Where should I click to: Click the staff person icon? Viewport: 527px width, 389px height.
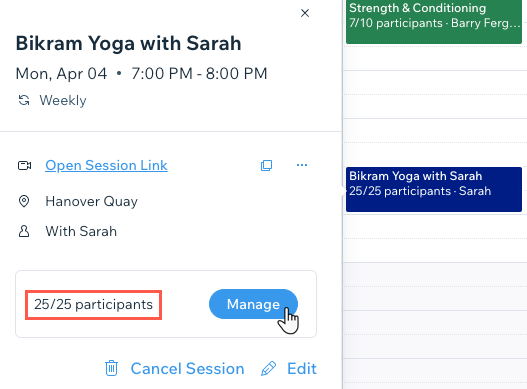coord(24,231)
